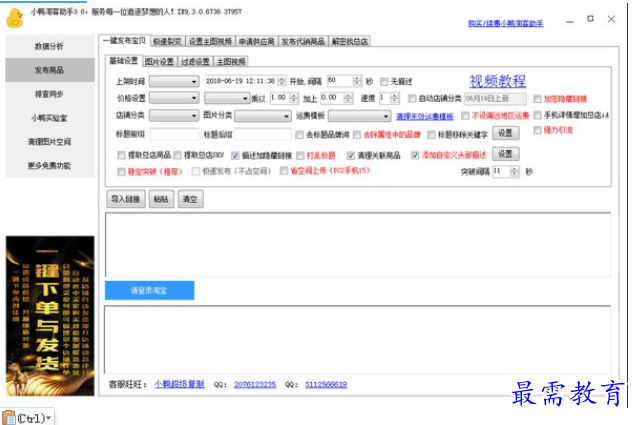Enable the 去标题品牌词 checkbox
Image resolution: width=633 pixels, height=425 pixels.
(x=299, y=135)
